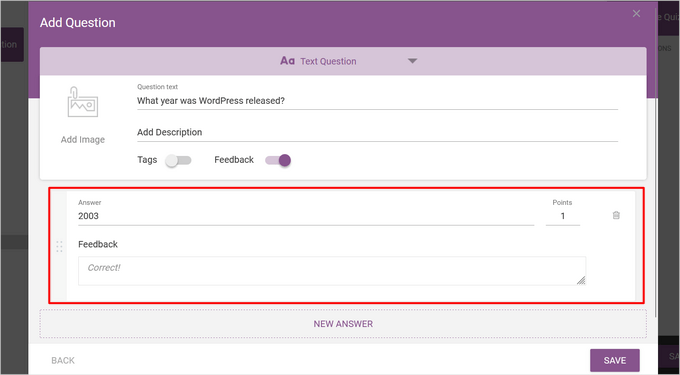Click the Feedback box with Correct! placeholder
This screenshot has width=680, height=375.
point(332,271)
